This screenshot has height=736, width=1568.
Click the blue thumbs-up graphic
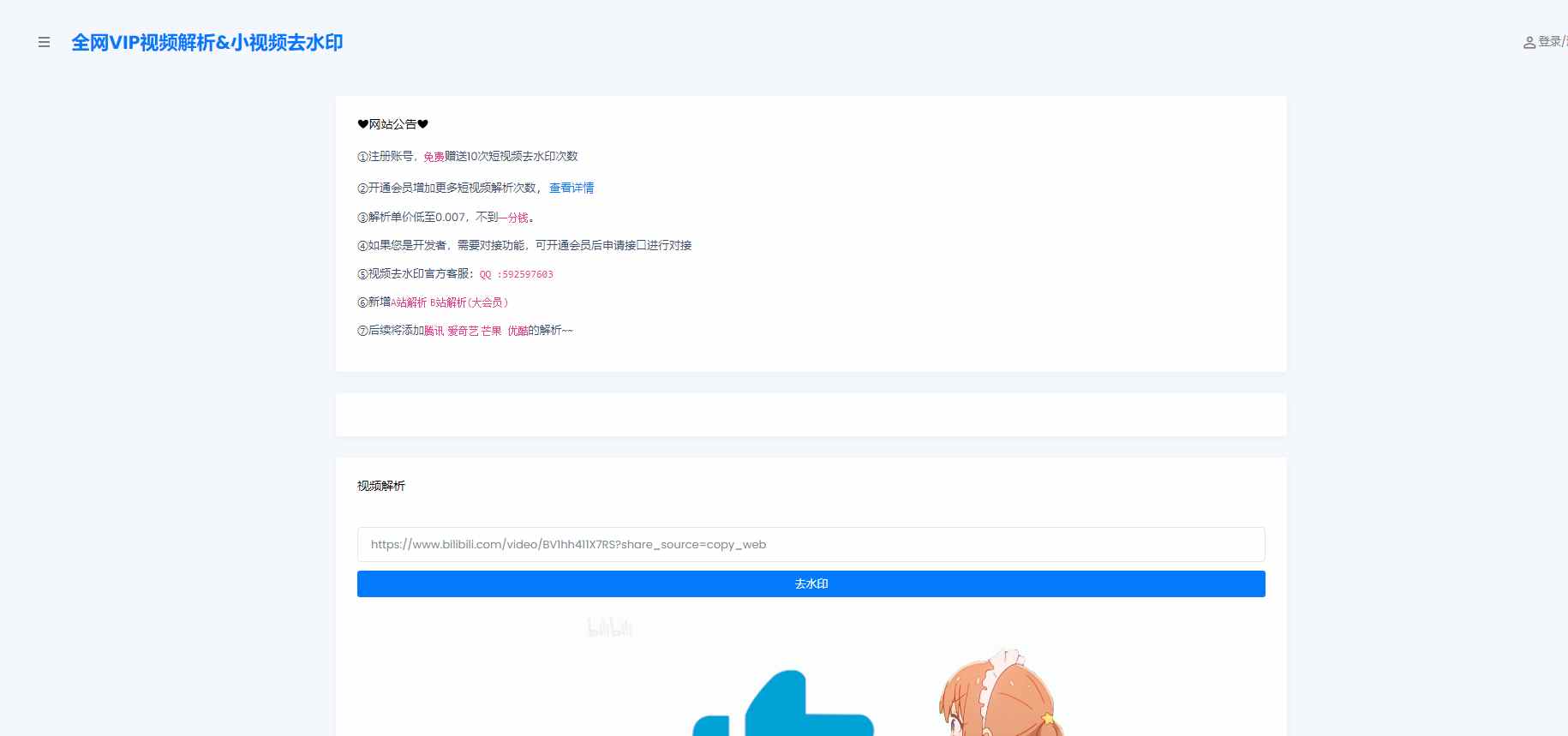[782, 709]
